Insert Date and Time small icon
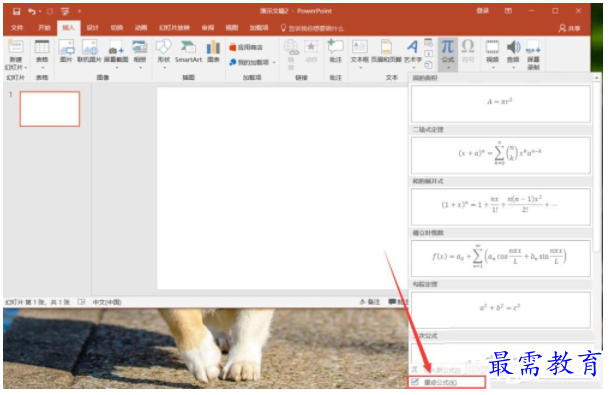Image resolution: width=610 pixels, height=395 pixels. tap(428, 42)
